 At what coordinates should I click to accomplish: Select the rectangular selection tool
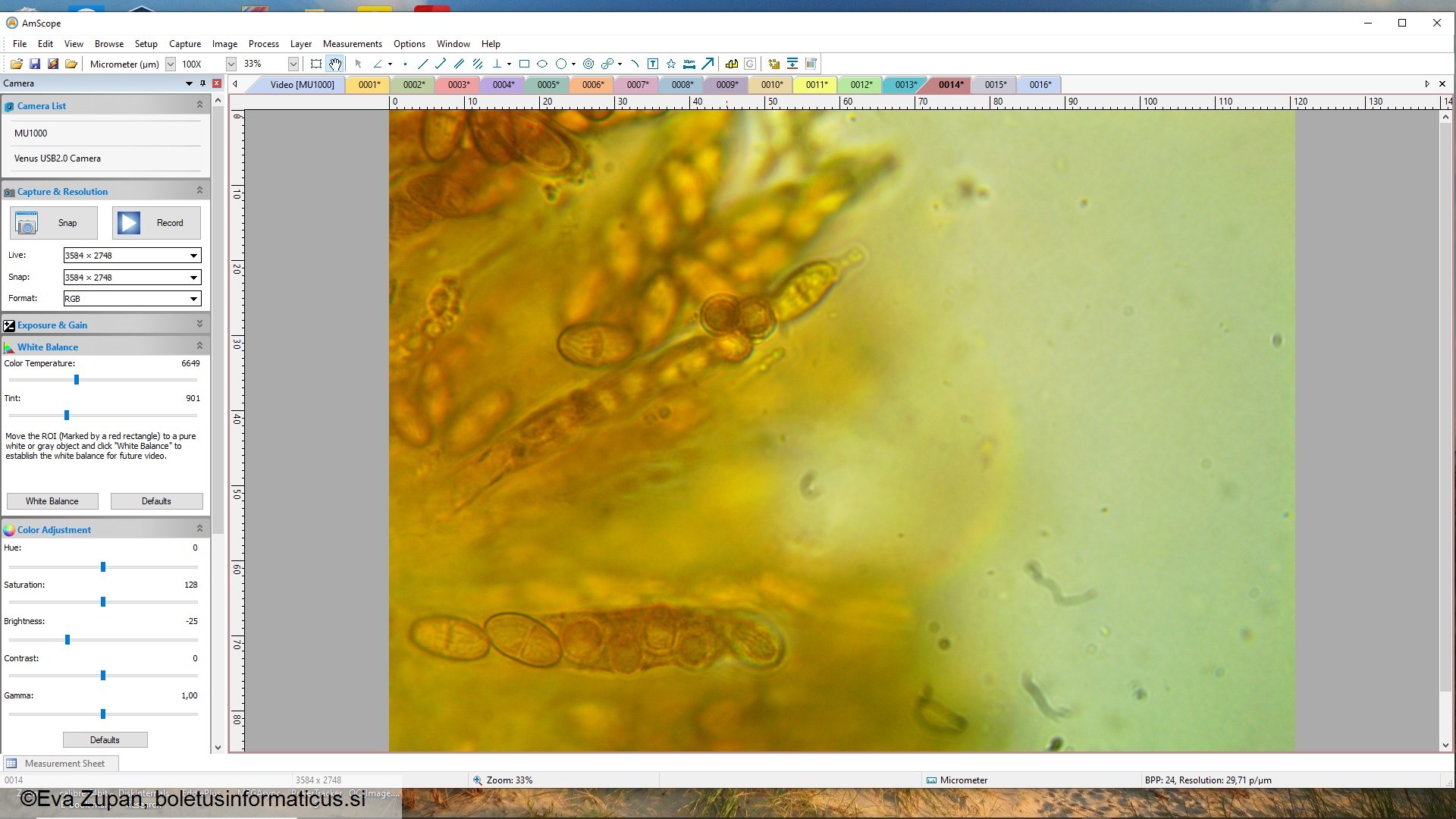(x=316, y=64)
